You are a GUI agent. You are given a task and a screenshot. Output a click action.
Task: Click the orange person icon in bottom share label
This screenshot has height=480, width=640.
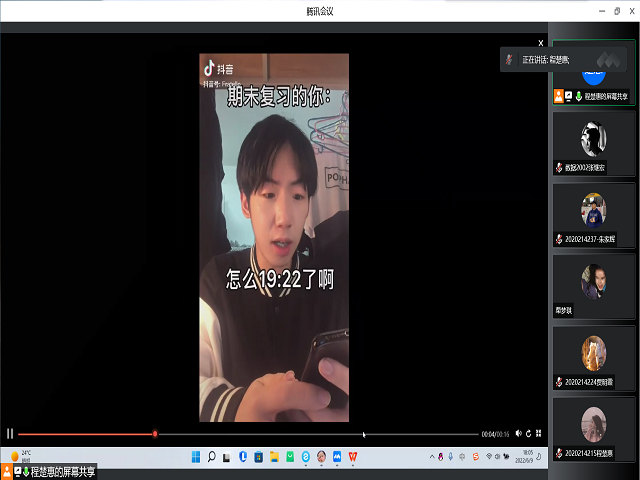click(7, 471)
